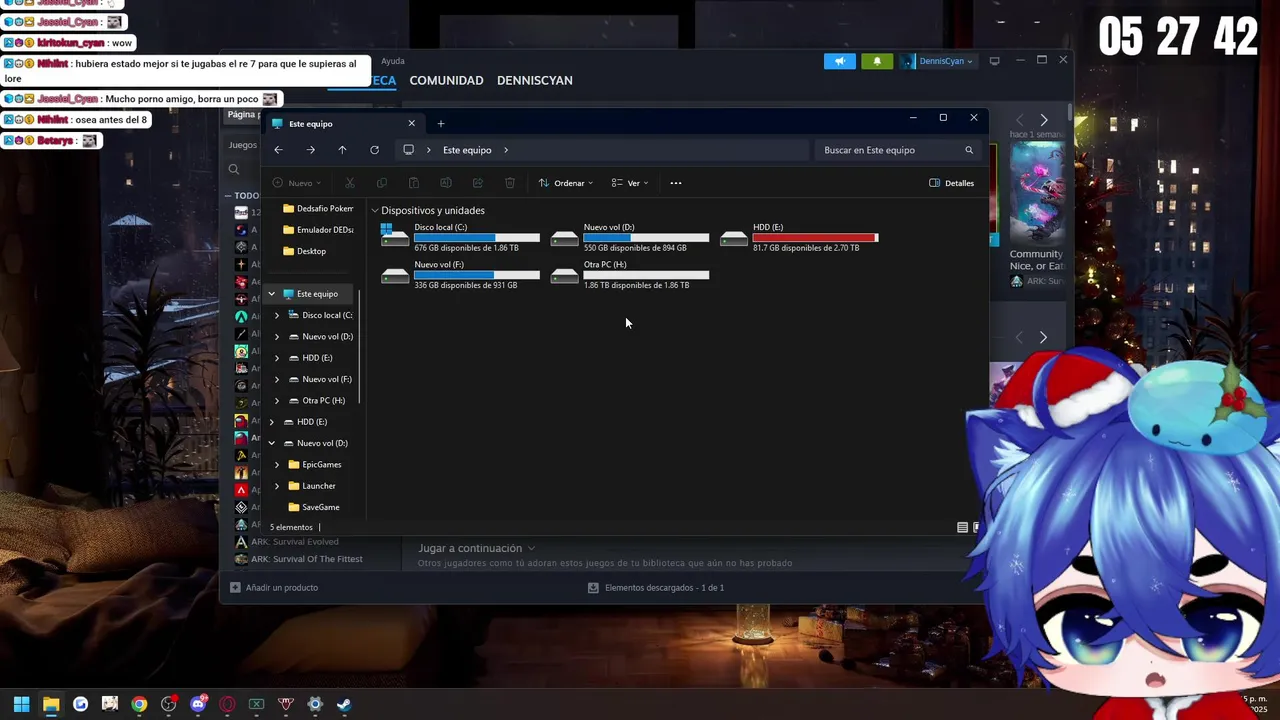Click Steam announcements megaphone icon

click(840, 61)
